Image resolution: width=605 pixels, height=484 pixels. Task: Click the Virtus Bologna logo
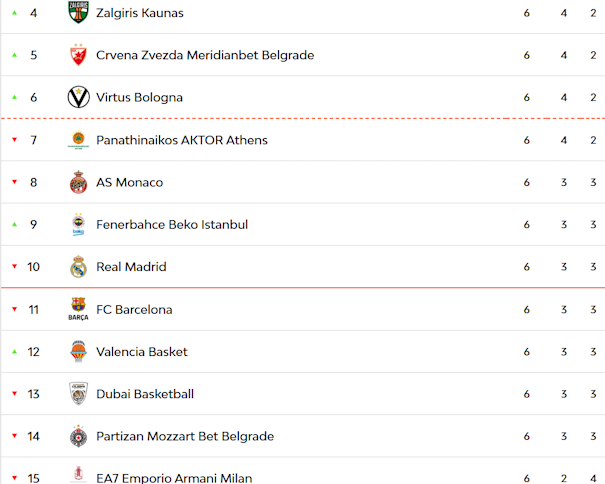click(x=78, y=97)
